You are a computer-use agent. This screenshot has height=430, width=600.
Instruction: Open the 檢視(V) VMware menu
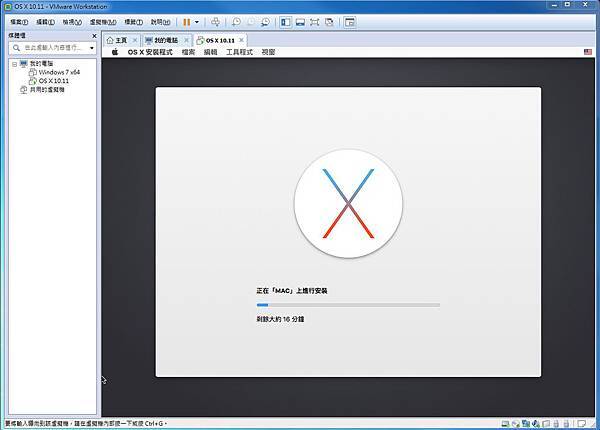pos(72,22)
